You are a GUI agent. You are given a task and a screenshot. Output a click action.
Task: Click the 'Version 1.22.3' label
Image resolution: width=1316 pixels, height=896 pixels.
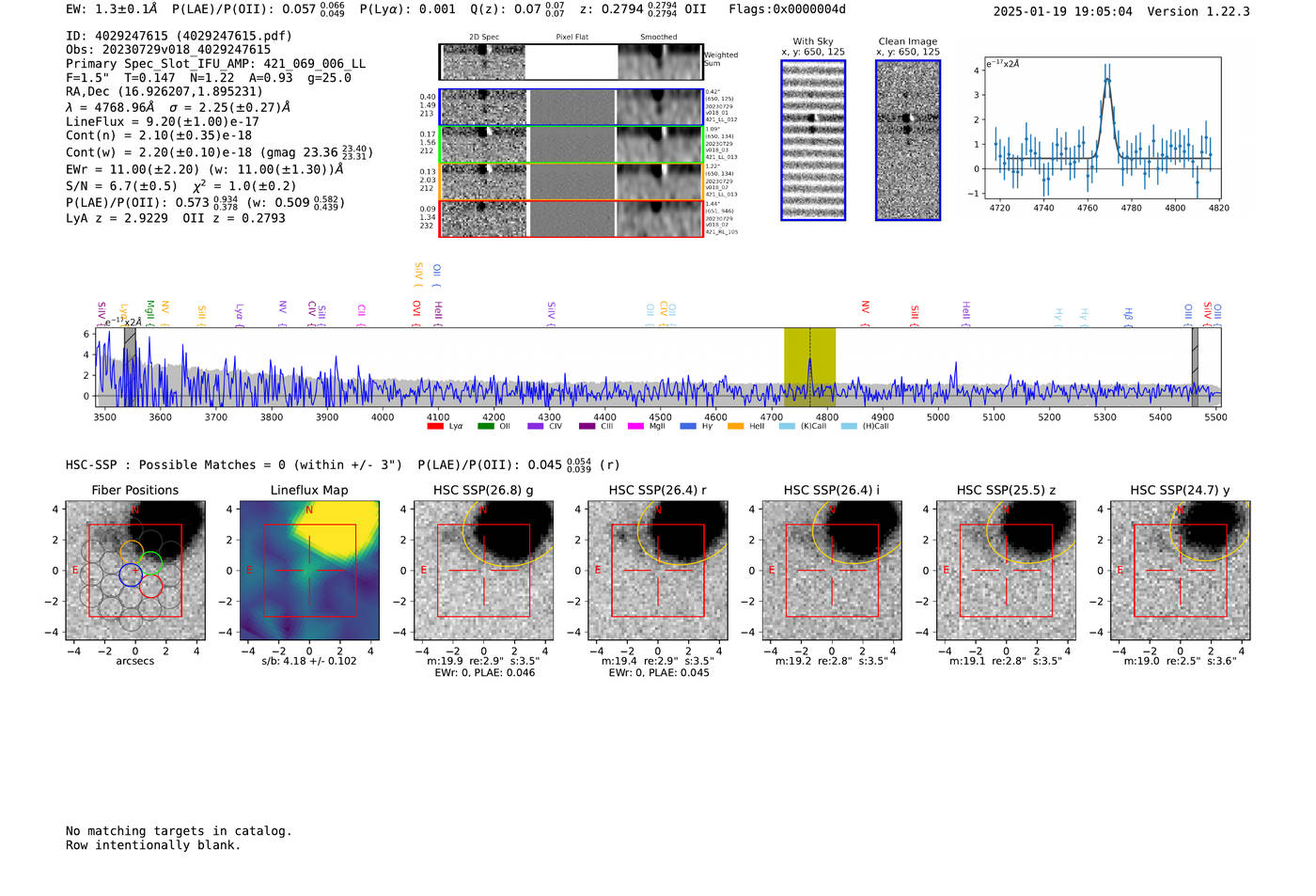click(x=1198, y=11)
